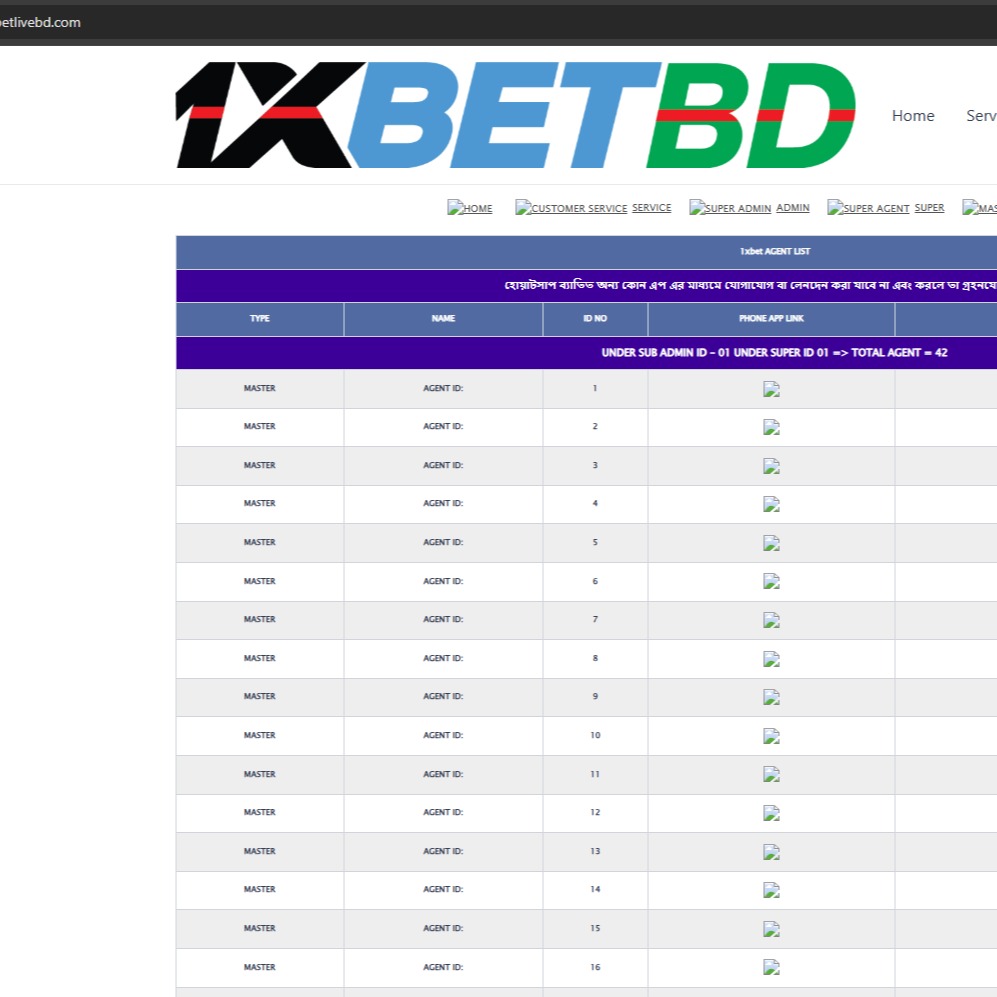Click the NAME column header
This screenshot has width=997, height=997.
[x=443, y=319]
